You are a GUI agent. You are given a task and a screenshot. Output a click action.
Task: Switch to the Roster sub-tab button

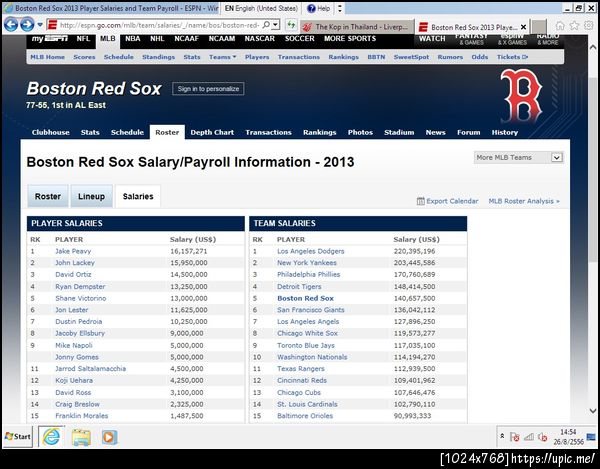click(x=48, y=196)
